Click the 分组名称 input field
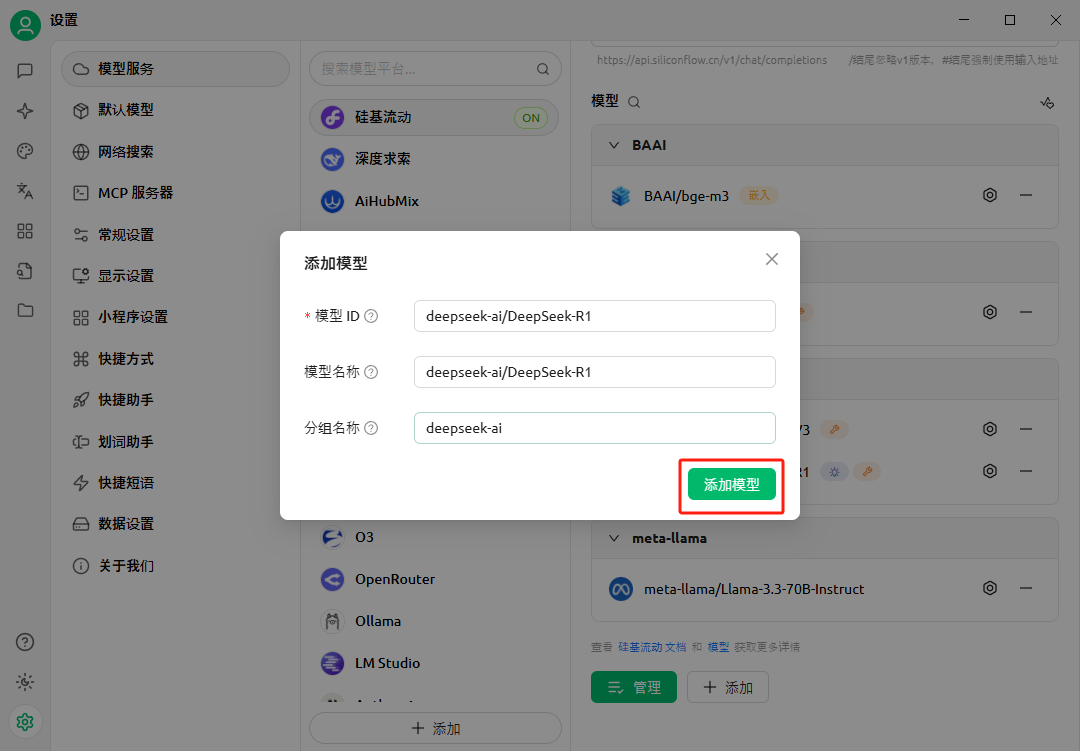1080x751 pixels. point(594,428)
